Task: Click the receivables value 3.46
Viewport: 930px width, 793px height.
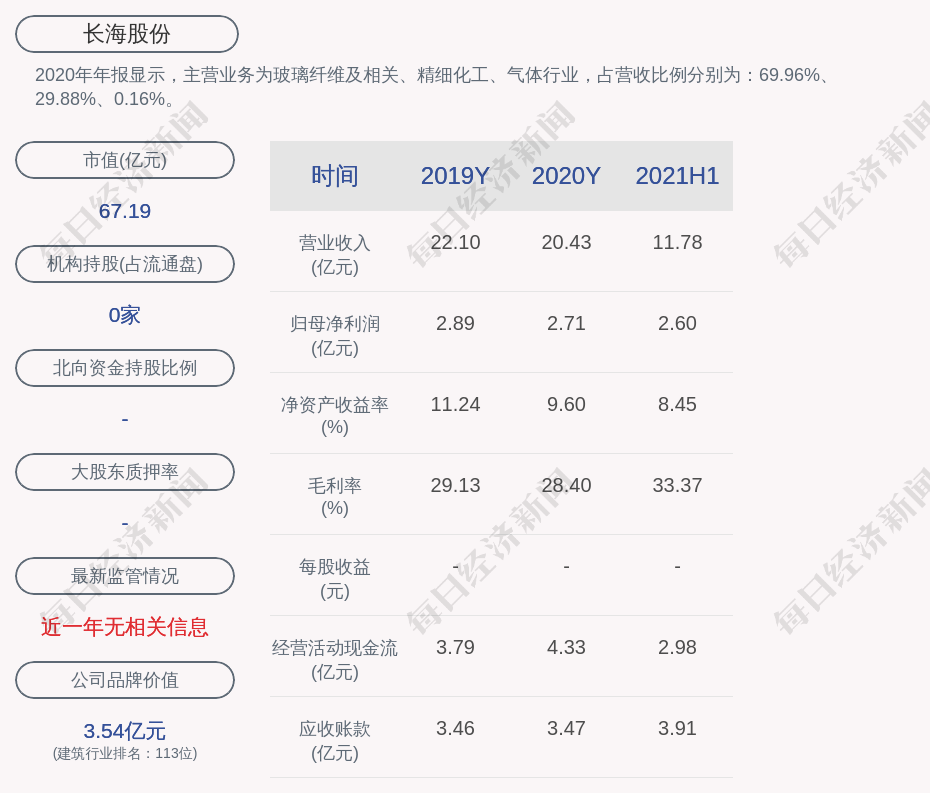Action: (455, 728)
